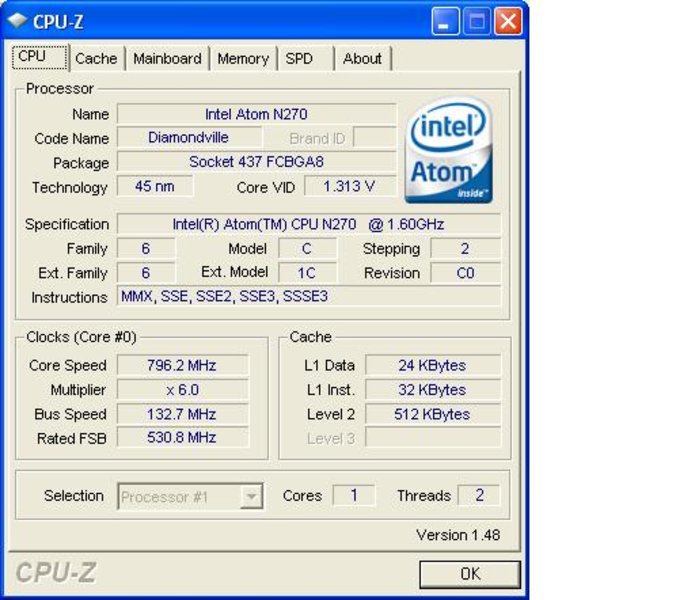Open the SPD tab
695x600 pixels.
tap(305, 58)
